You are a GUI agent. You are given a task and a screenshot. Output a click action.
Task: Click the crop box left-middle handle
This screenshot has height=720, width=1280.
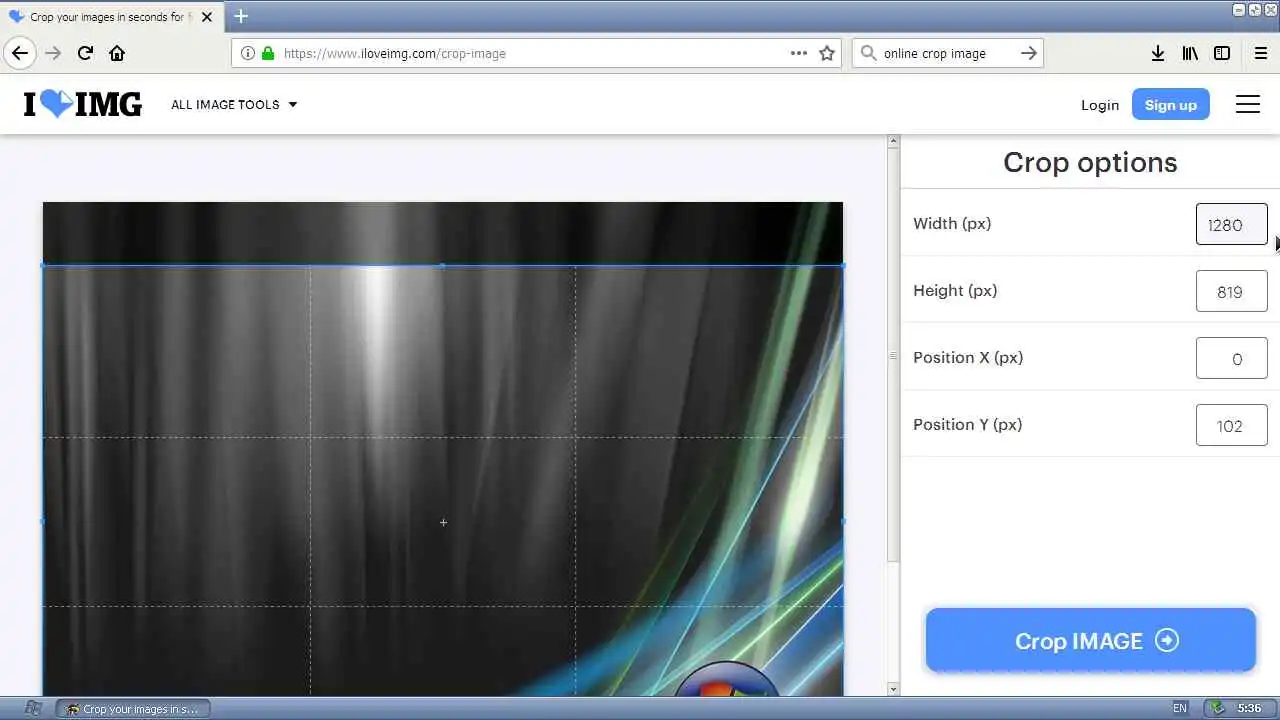tap(42, 521)
